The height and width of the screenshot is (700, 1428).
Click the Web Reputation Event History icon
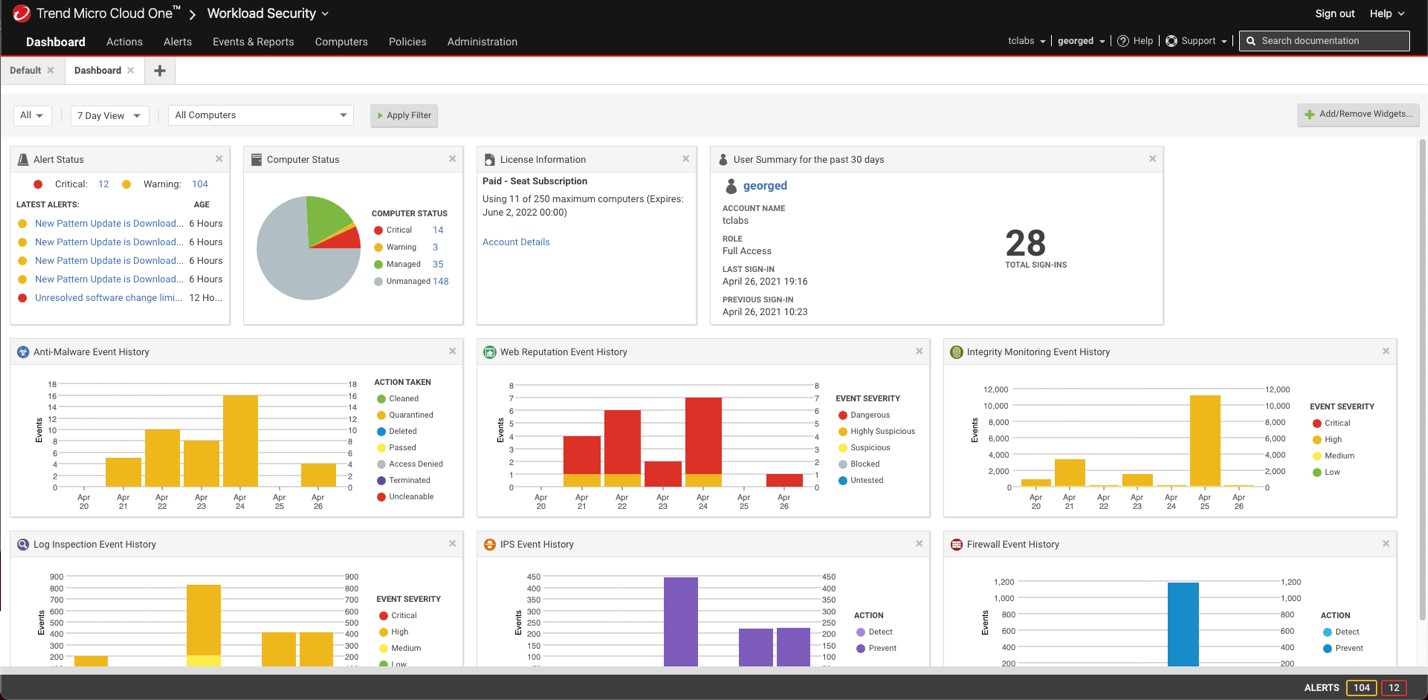[489, 352]
